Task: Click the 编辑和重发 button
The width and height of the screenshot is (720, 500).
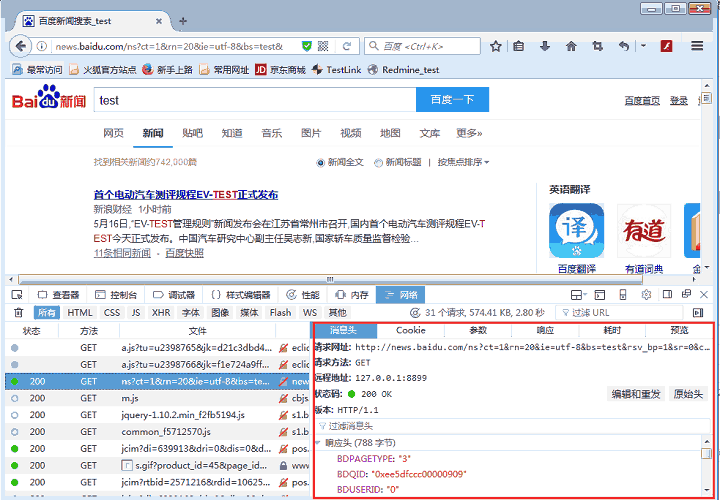Action: [636, 394]
